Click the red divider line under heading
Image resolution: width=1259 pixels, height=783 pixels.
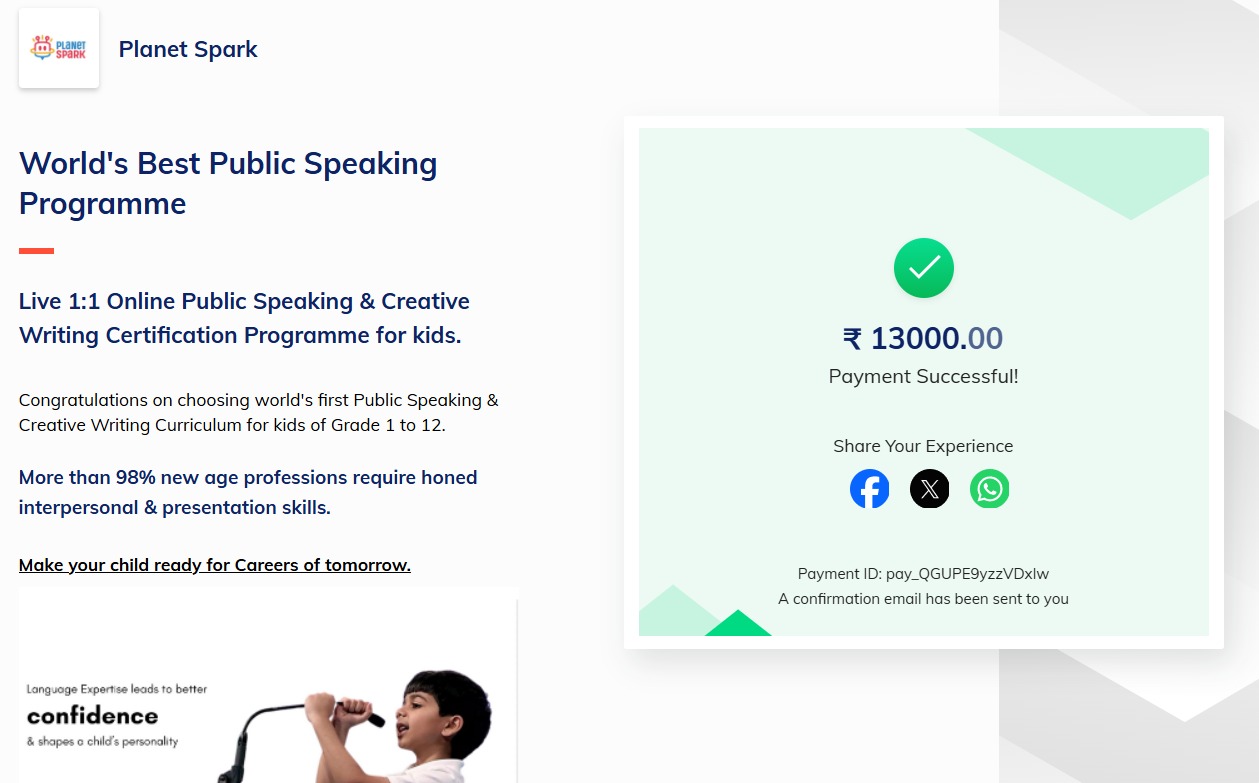point(36,251)
